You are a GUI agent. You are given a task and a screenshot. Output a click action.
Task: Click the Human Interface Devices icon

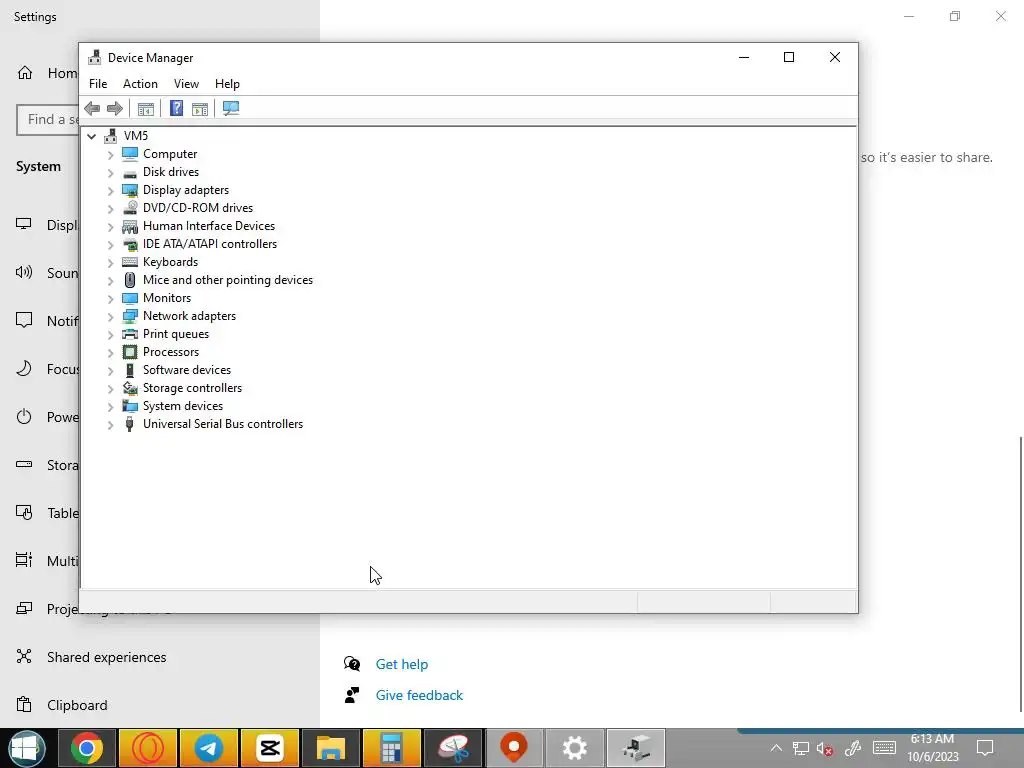coord(130,226)
